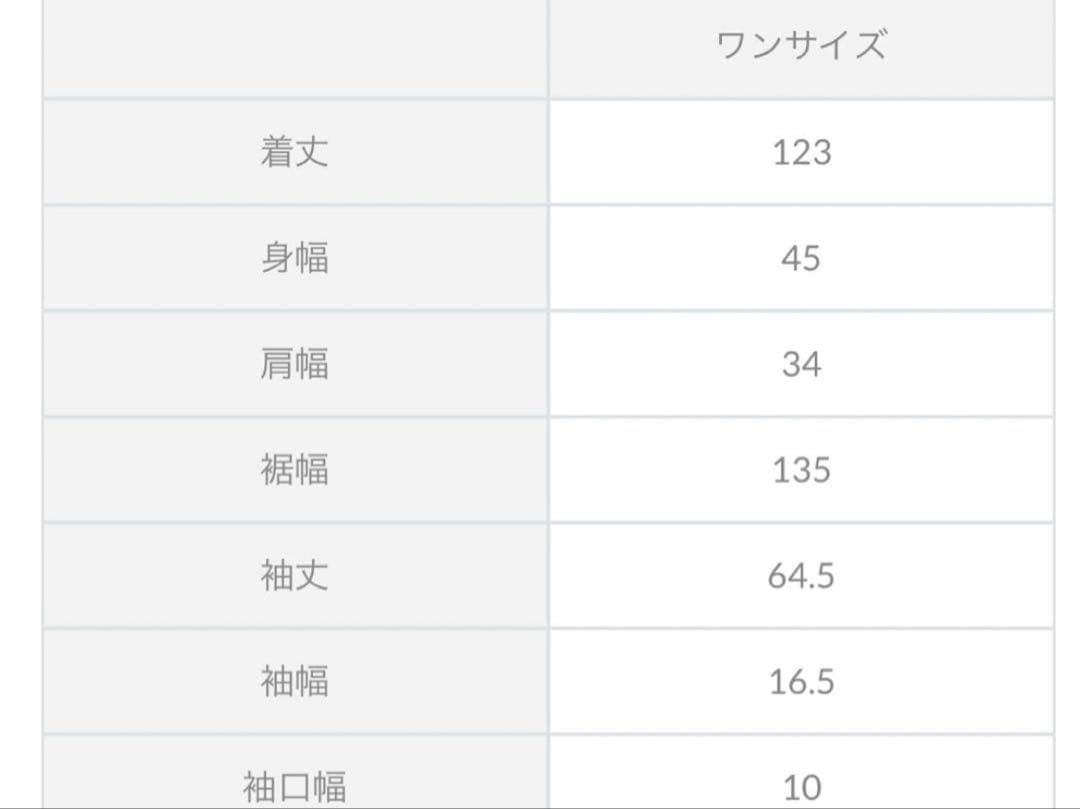Click the 16.5 value for 袖幅
1080x809 pixels.
[802, 682]
